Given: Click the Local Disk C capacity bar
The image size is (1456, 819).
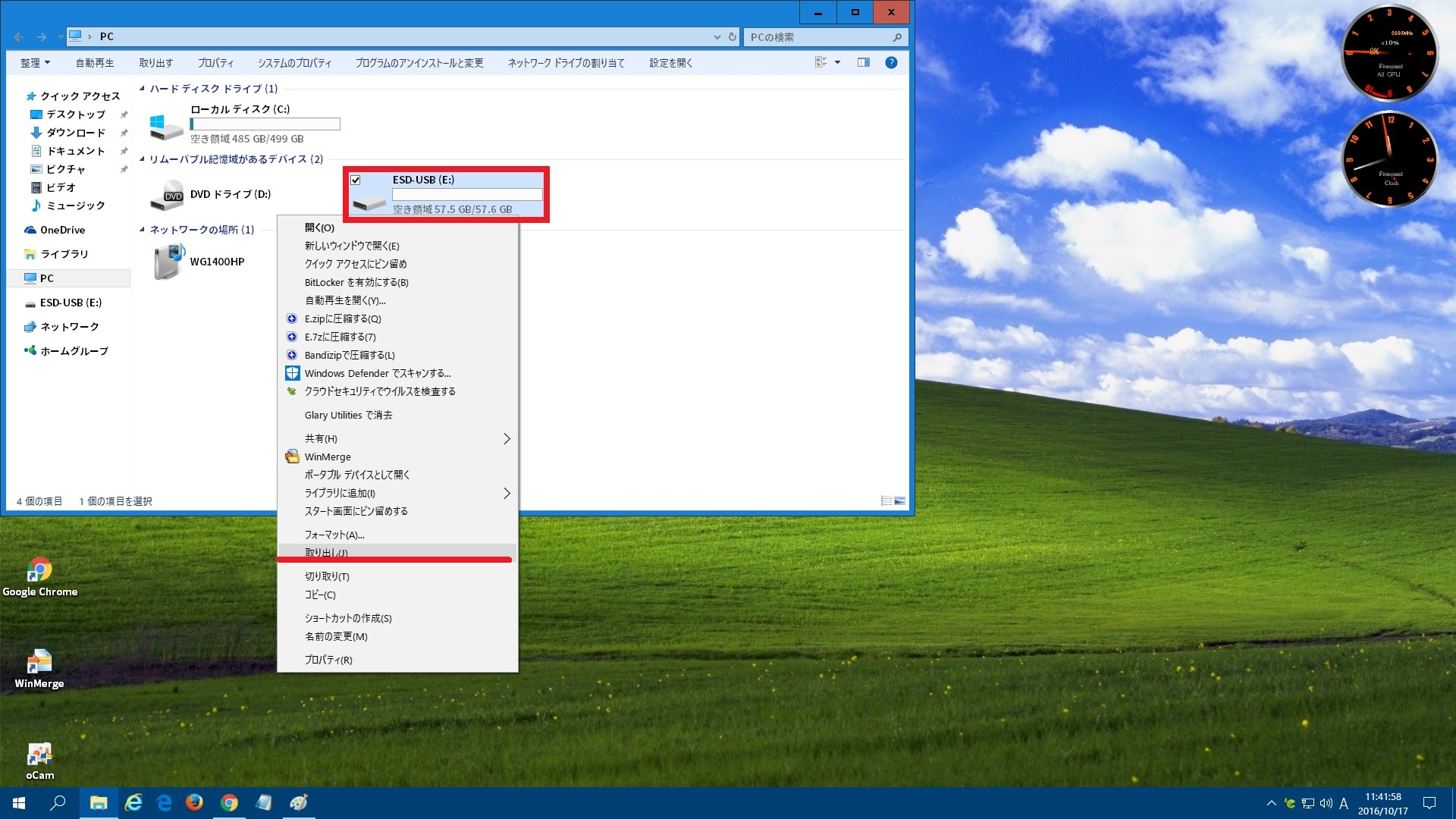Looking at the screenshot, I should coord(265,124).
